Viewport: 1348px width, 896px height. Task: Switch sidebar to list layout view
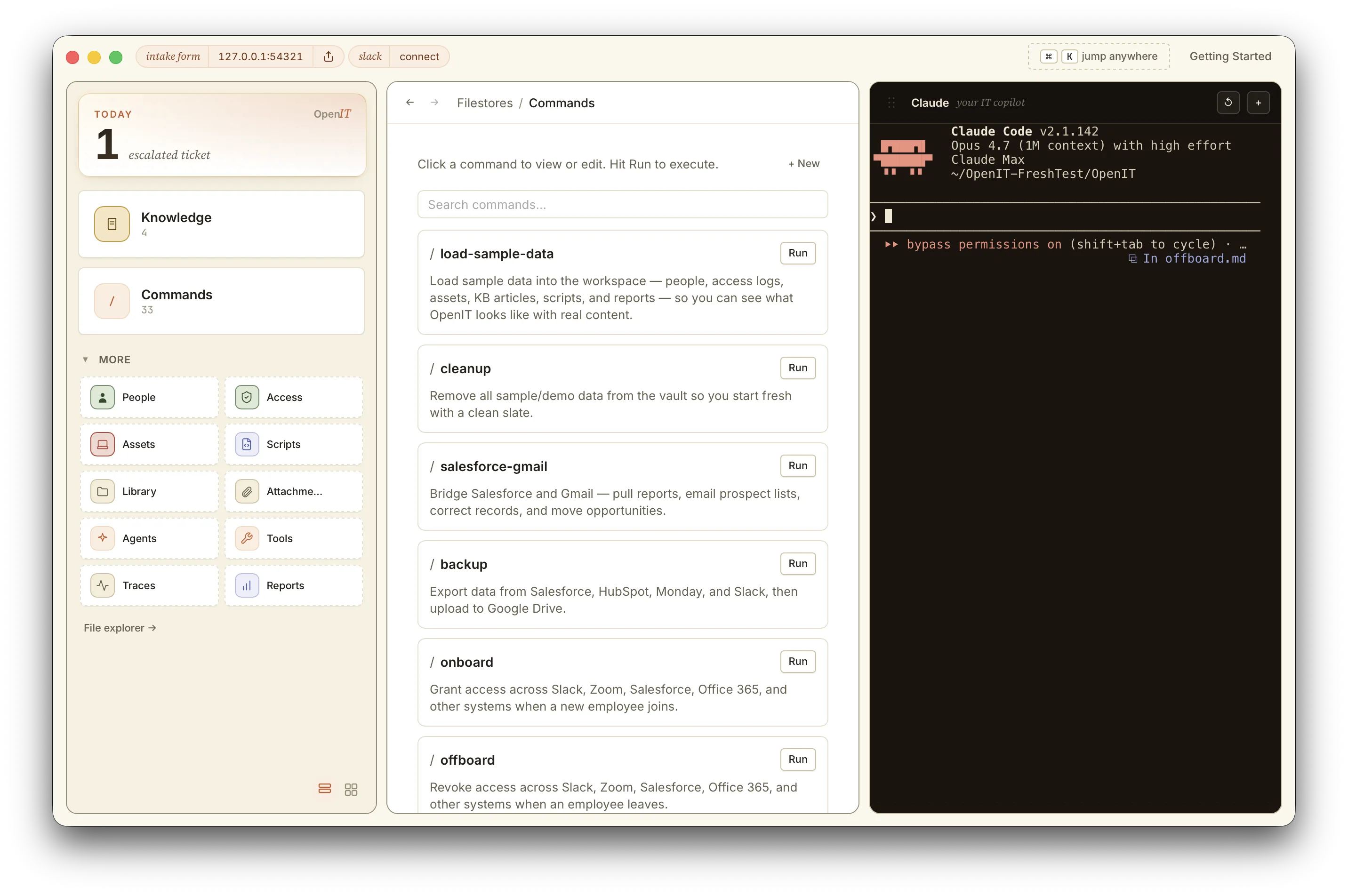[325, 789]
